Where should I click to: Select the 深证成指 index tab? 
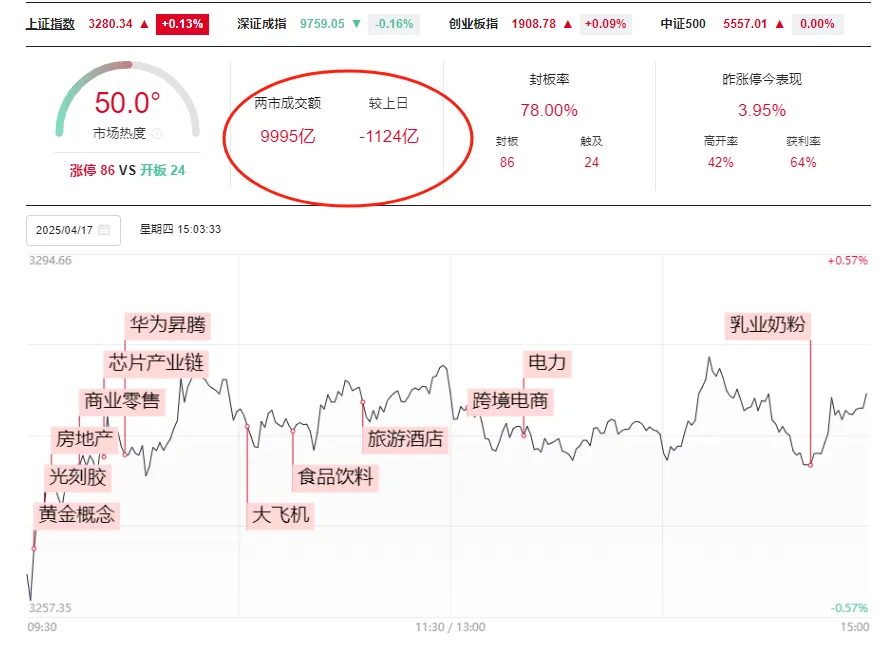pos(263,23)
